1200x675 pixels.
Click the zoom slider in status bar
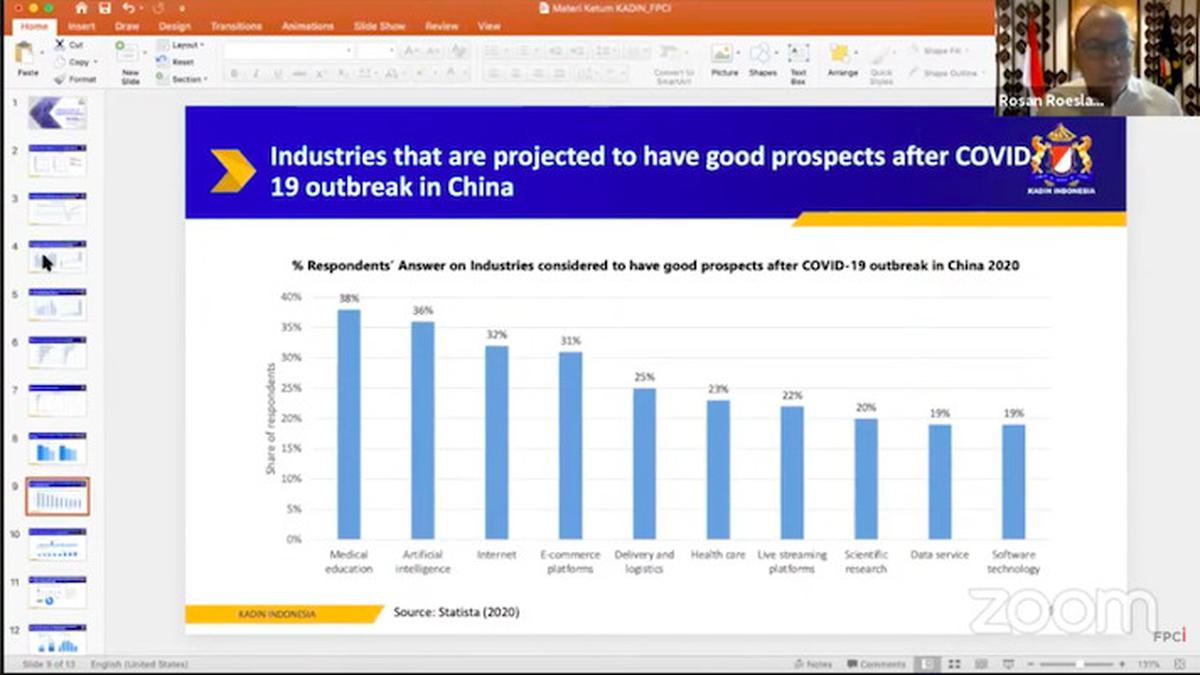click(1080, 664)
